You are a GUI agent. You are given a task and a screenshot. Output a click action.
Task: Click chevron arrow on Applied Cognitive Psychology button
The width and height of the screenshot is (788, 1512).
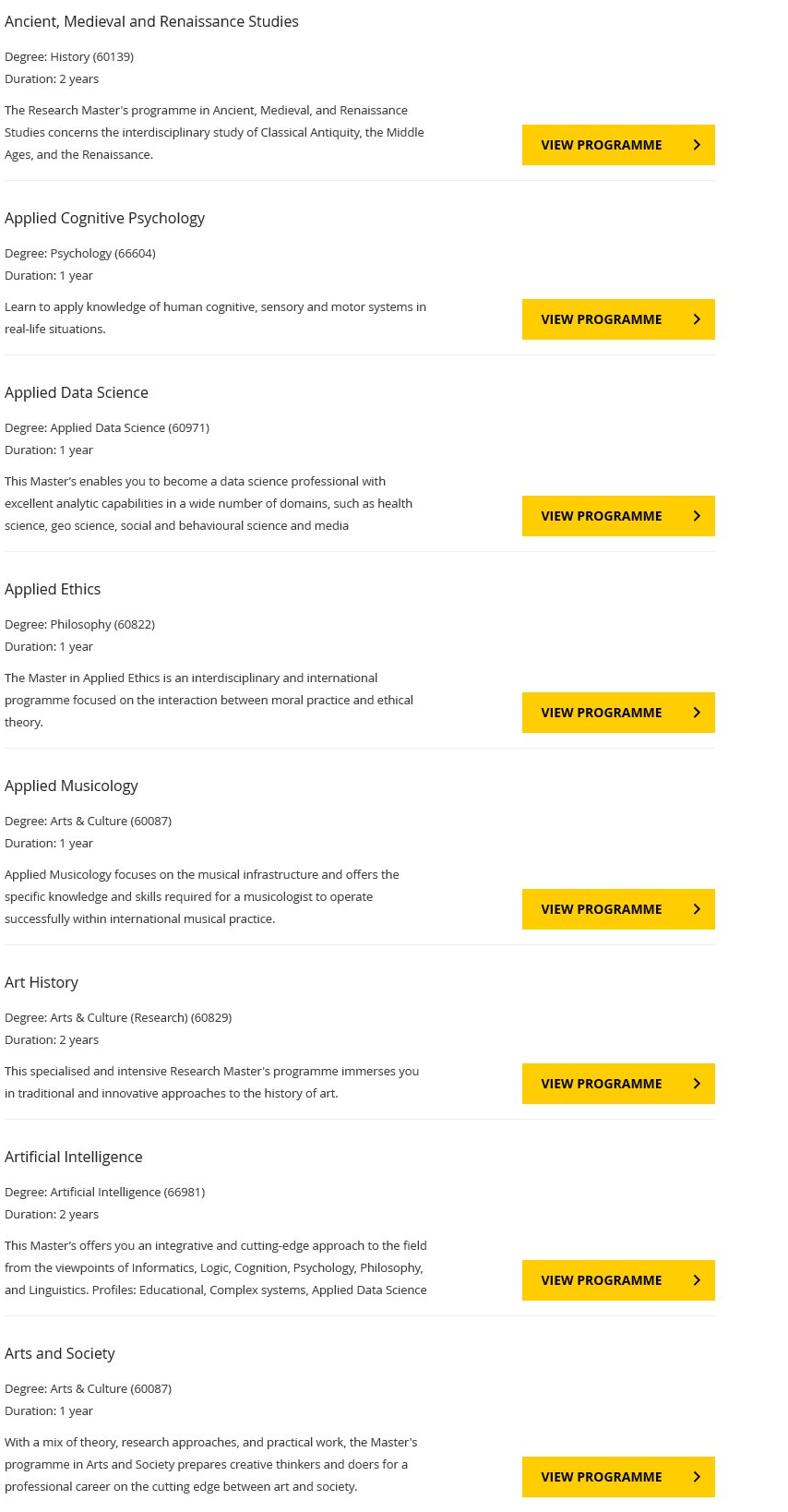coord(697,319)
